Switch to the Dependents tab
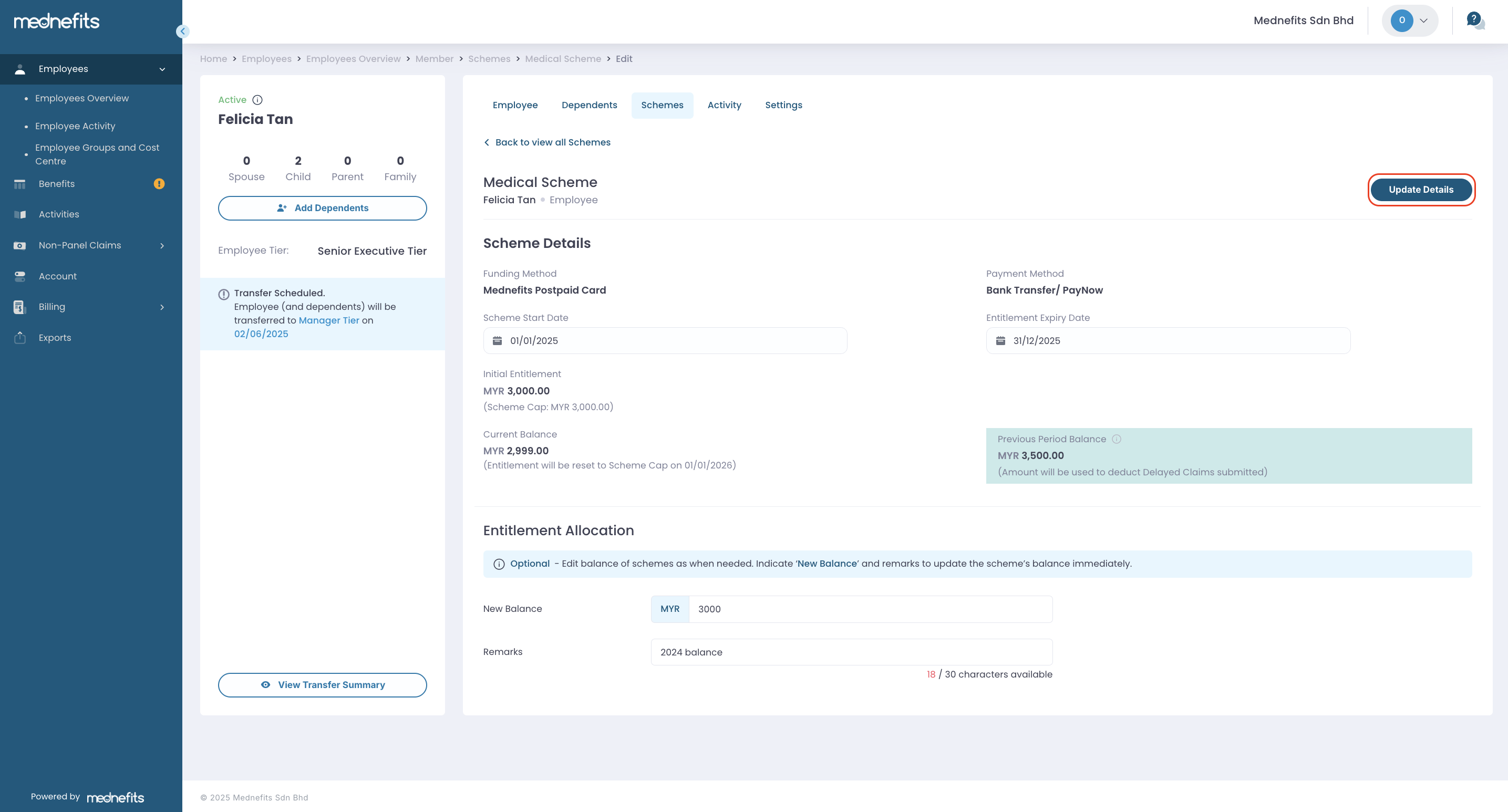 click(589, 105)
